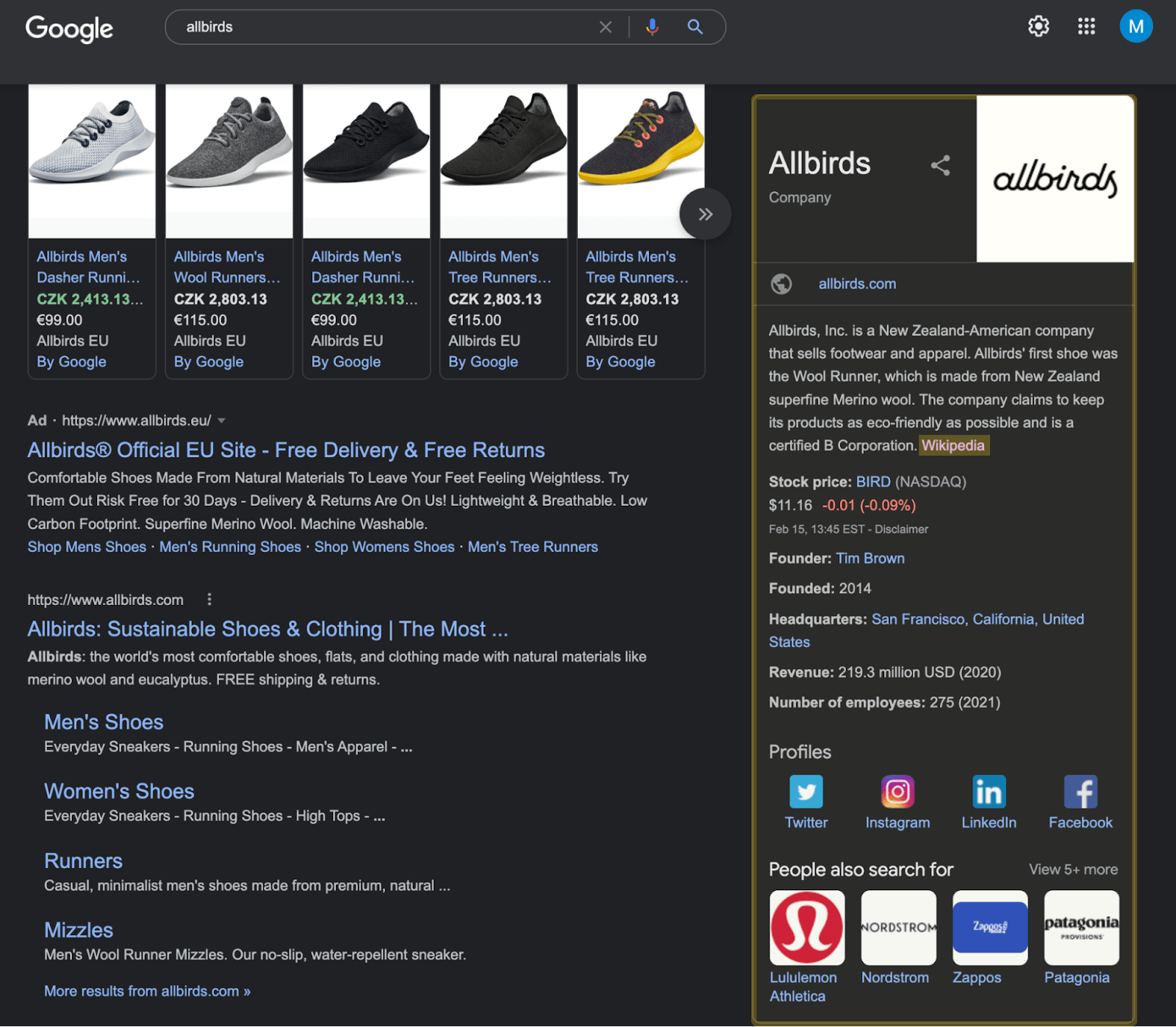Submit the search via the magnifier icon

click(x=694, y=26)
